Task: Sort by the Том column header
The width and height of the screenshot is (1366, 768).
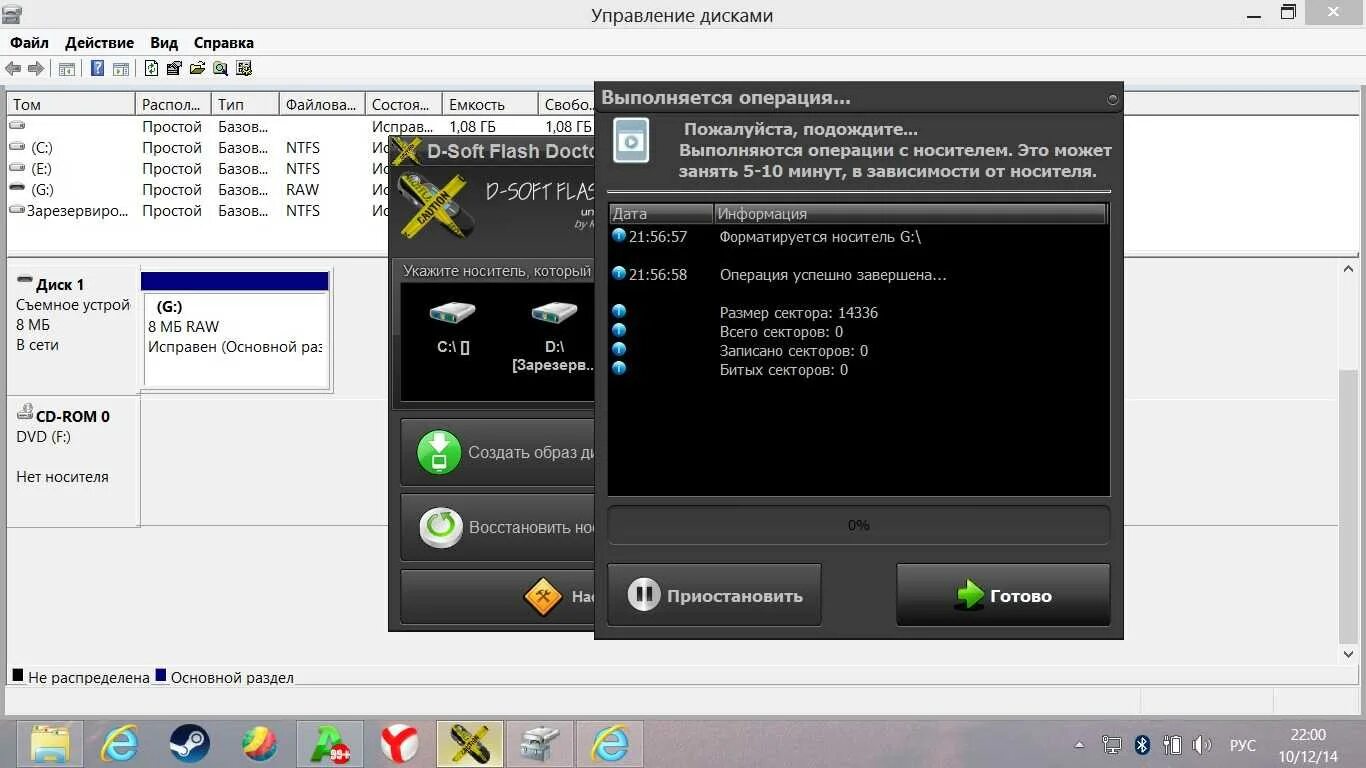Action: (71, 104)
